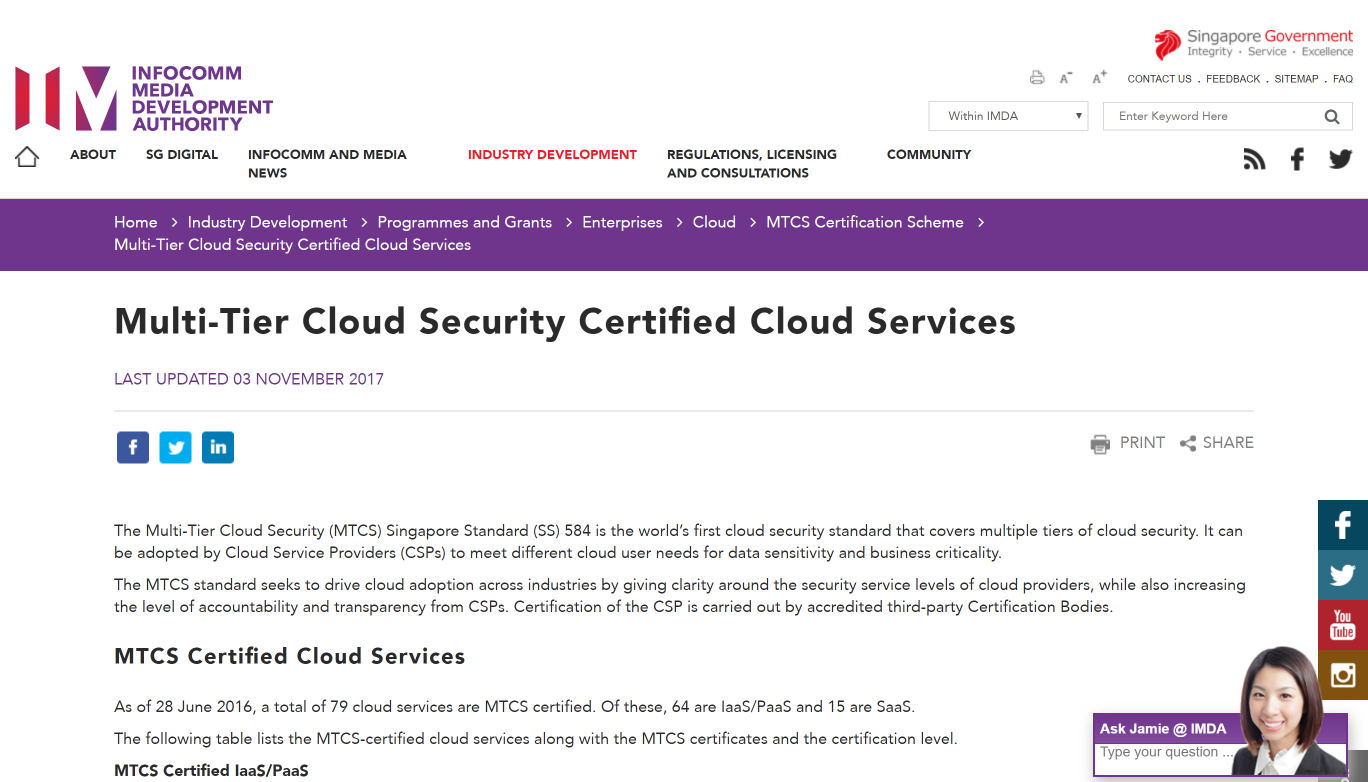Open the 'Within IMDA' search scope dropdown
The height and width of the screenshot is (782, 1368).
tap(1008, 116)
